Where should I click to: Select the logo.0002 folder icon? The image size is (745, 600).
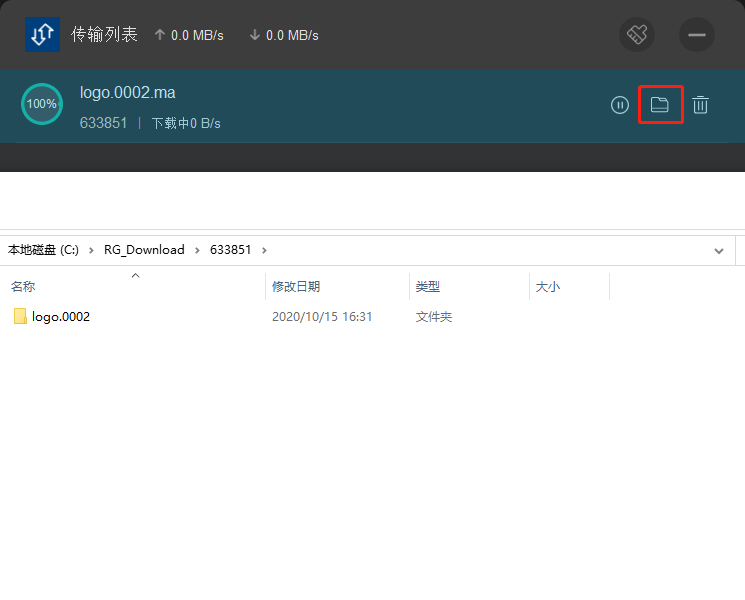(20, 316)
